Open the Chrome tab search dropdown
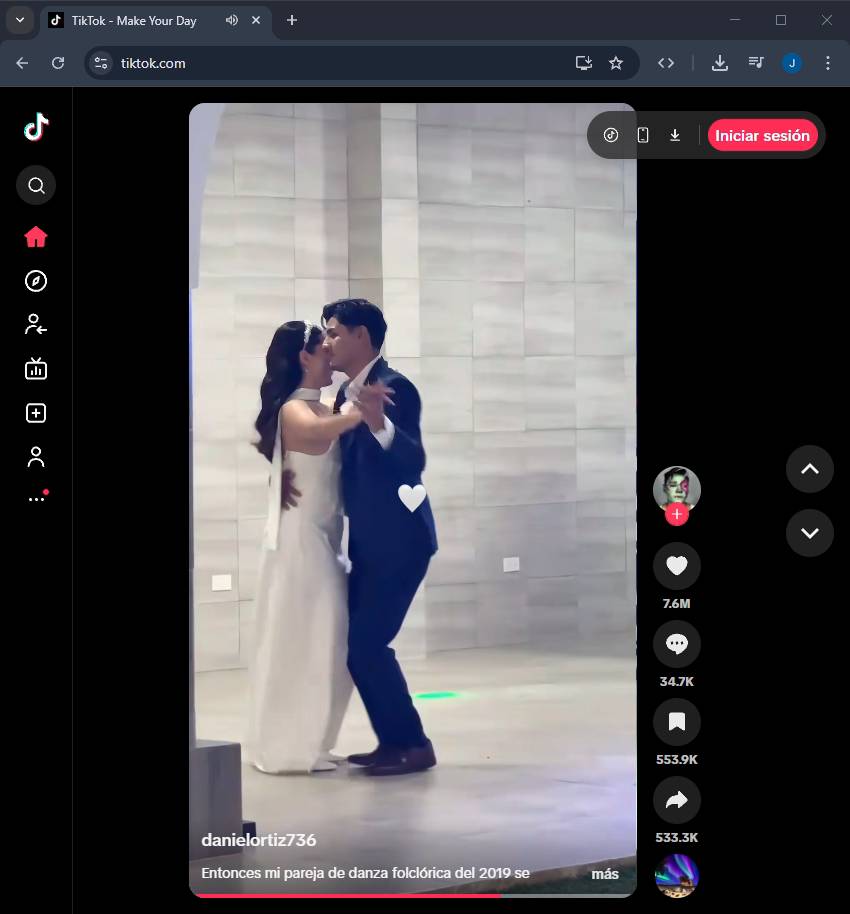 [x=19, y=20]
